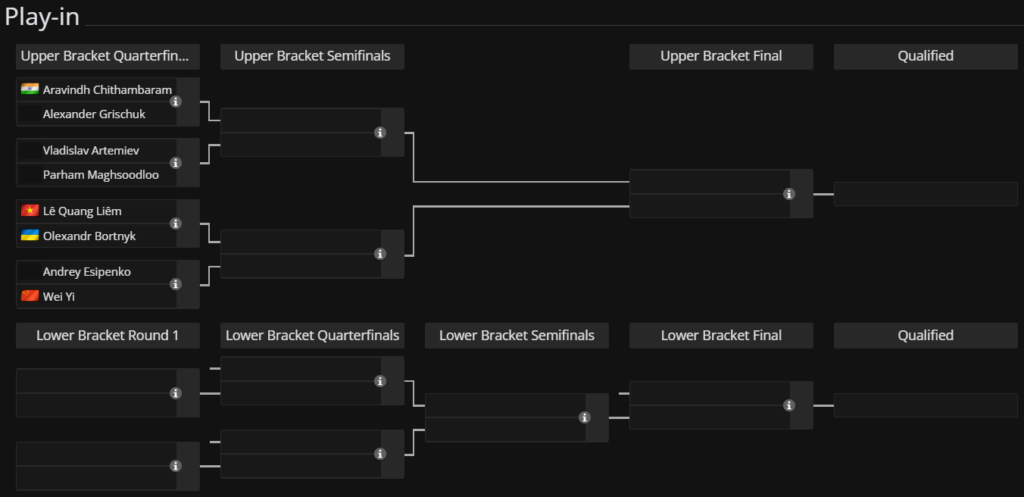
Task: Click player name Aravindh Chithambaram
Action: click(x=108, y=89)
